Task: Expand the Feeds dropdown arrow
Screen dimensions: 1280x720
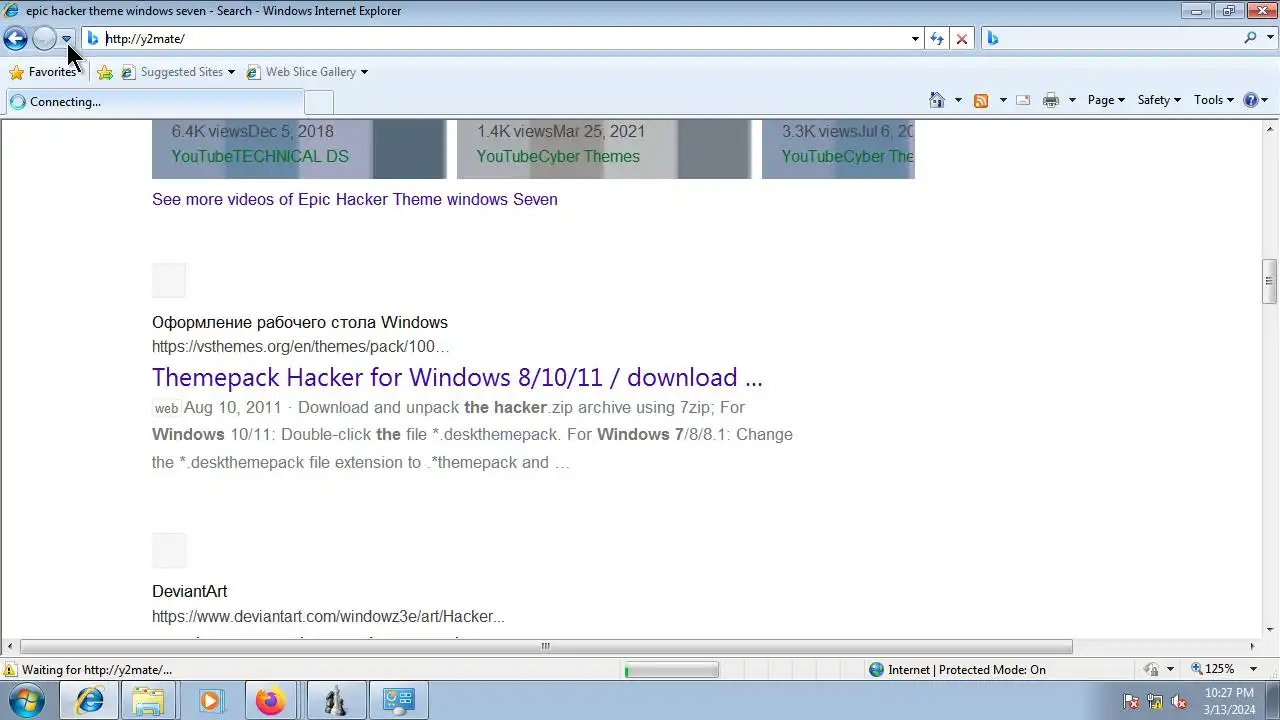Action: tap(1003, 100)
